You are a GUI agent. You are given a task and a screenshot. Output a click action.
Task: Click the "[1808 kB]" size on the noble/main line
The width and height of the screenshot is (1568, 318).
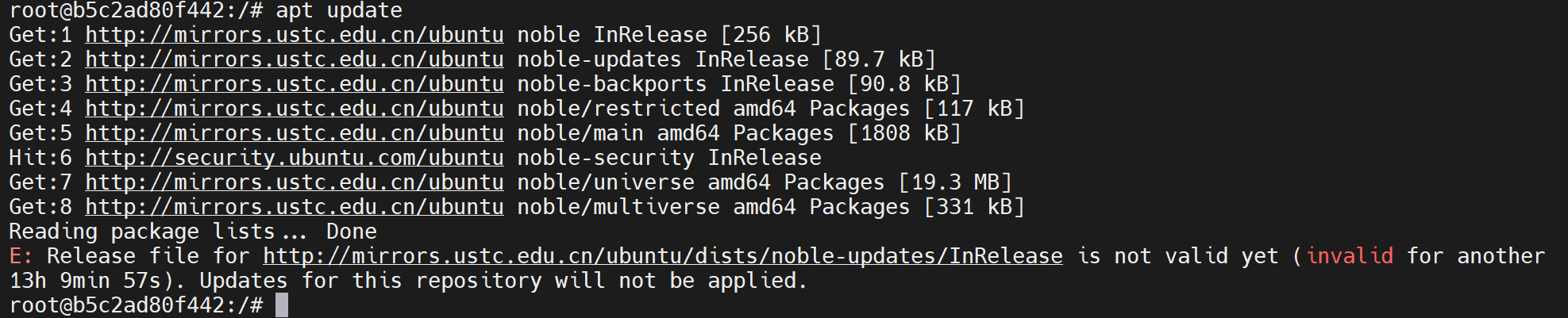click(904, 133)
